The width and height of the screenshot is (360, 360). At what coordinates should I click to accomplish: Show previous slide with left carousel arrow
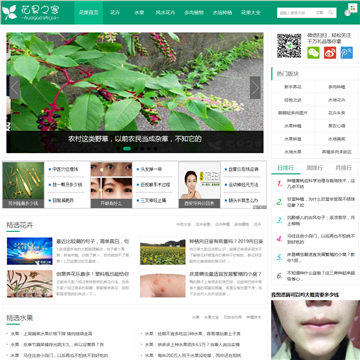[x=15, y=88]
